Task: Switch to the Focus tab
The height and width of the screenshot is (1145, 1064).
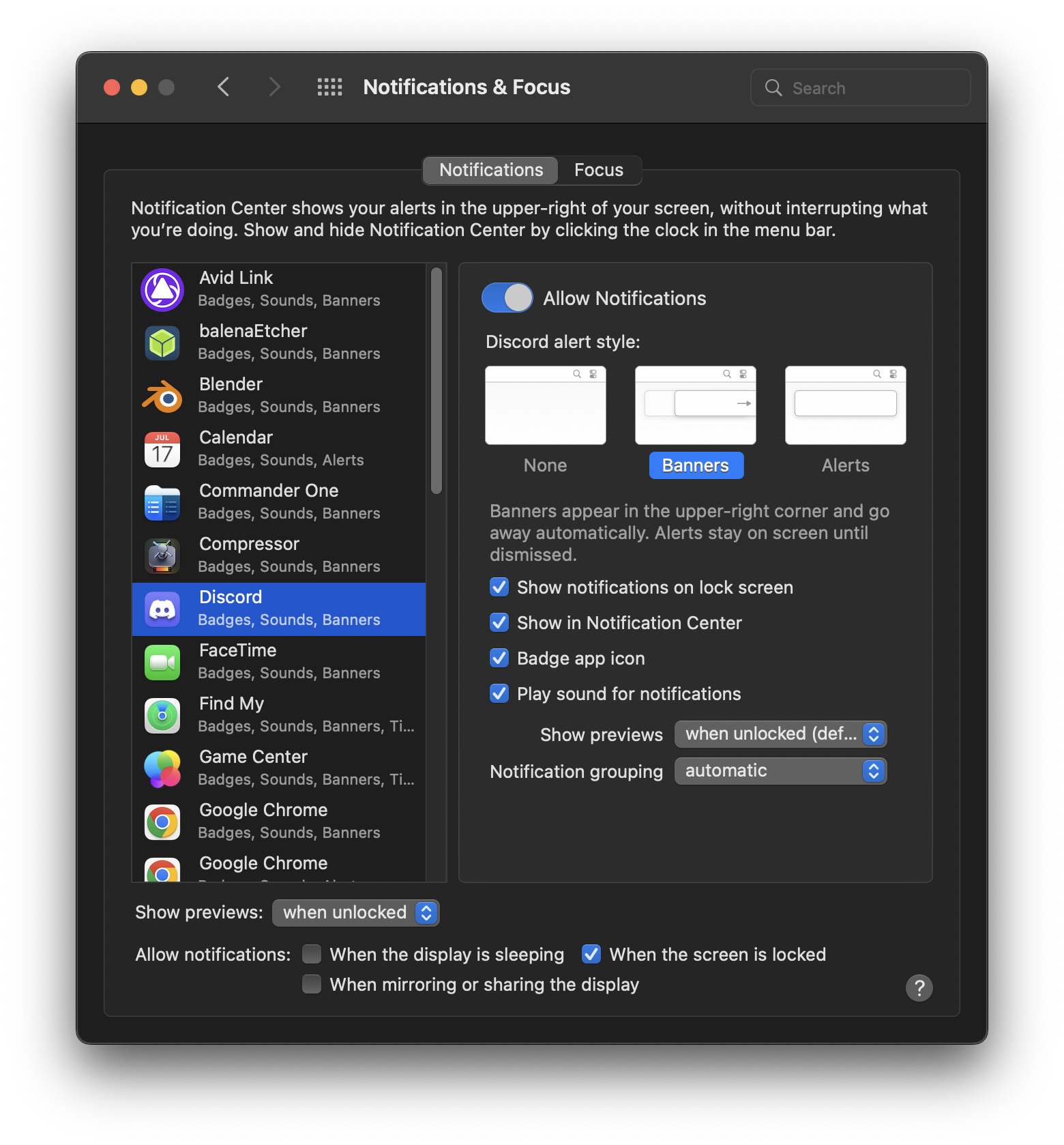Action: pos(599,170)
